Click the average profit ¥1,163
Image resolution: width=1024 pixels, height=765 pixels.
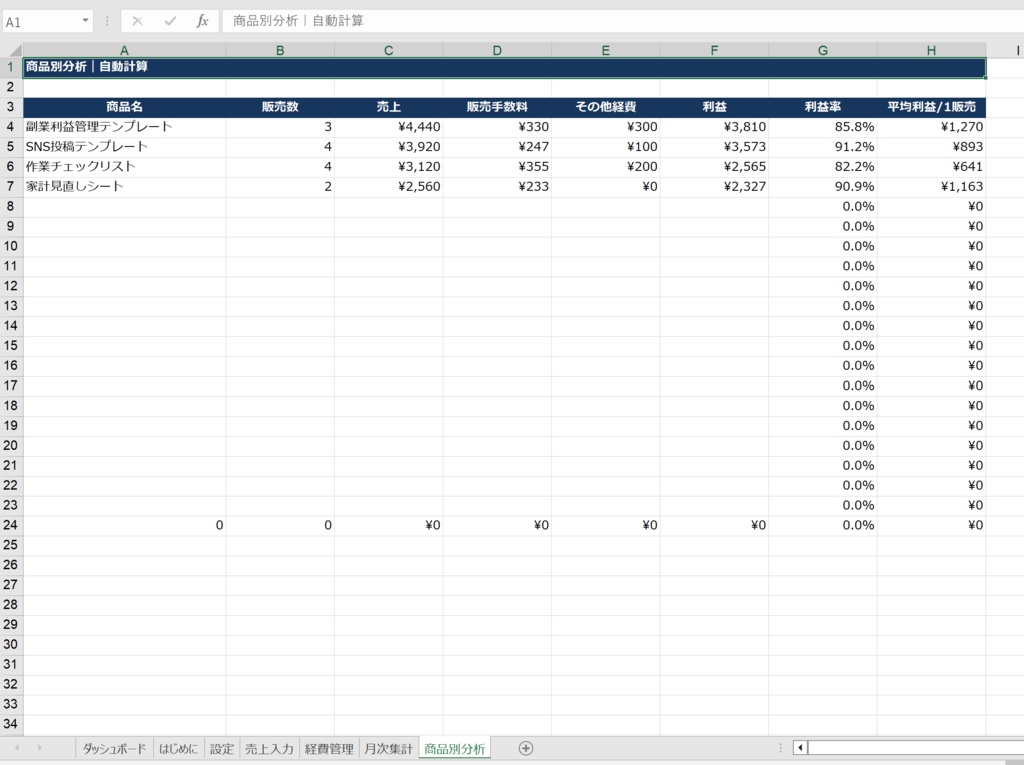[931, 187]
